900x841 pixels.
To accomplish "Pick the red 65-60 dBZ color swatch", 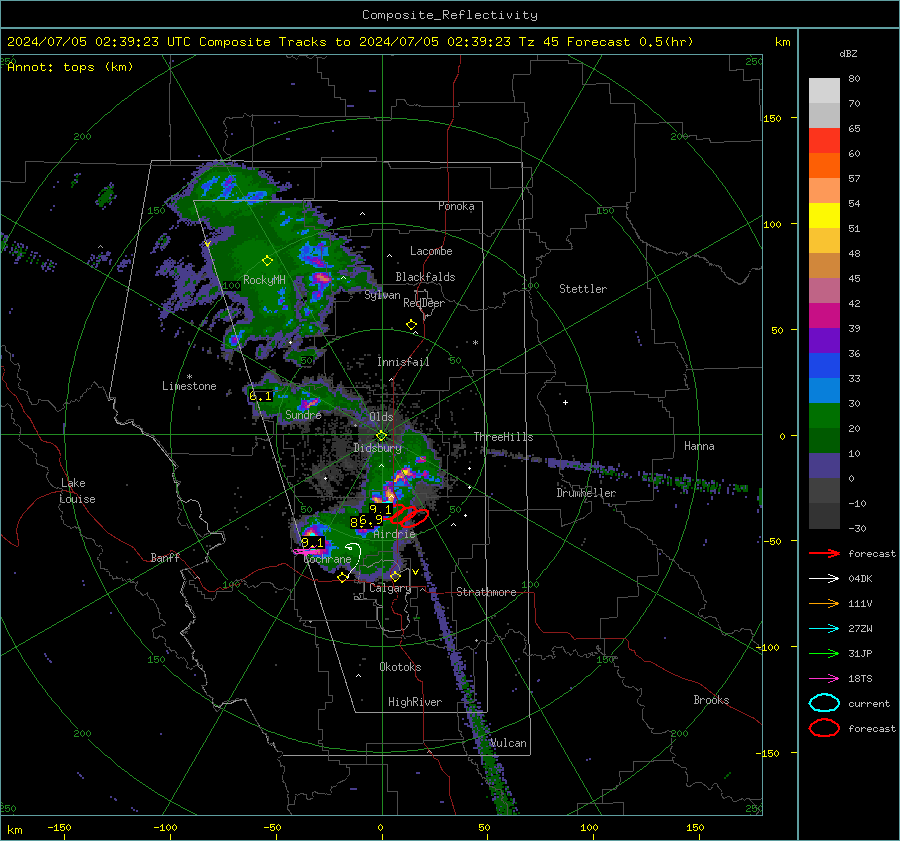I will click(x=824, y=141).
